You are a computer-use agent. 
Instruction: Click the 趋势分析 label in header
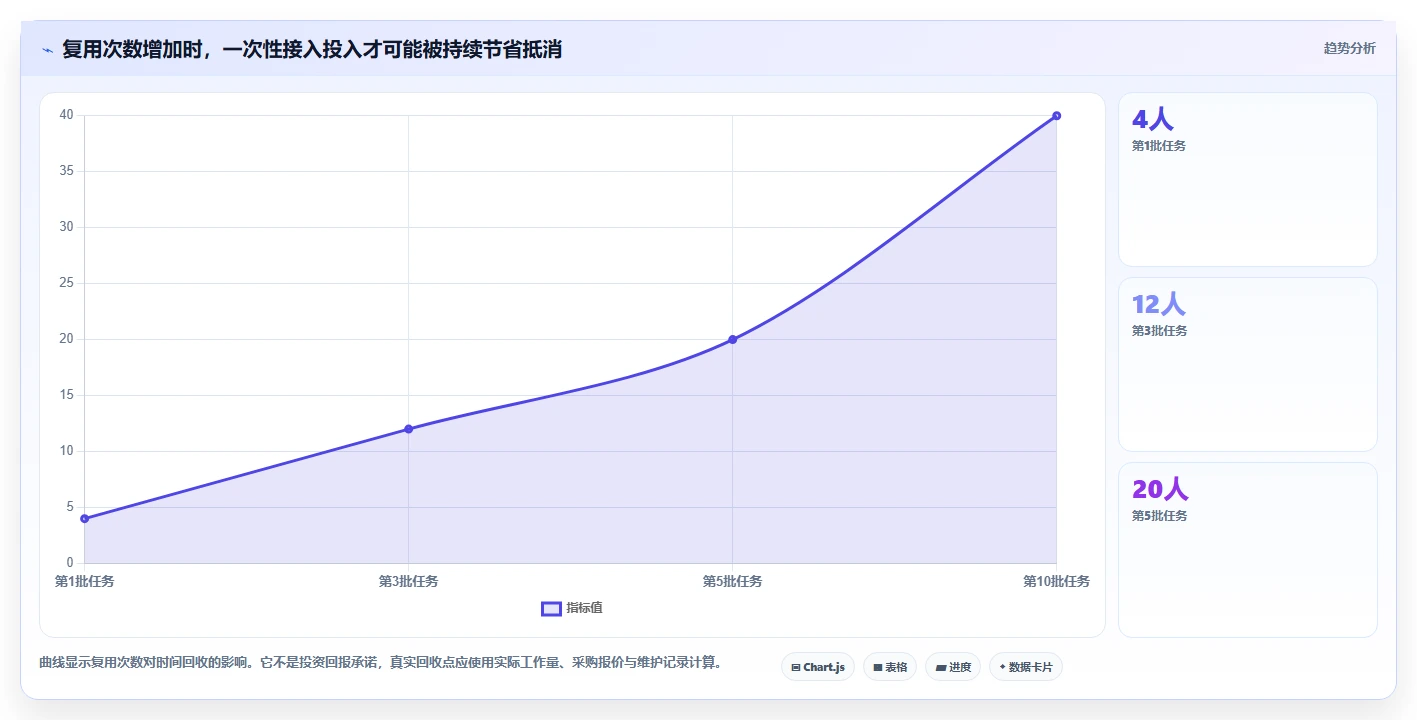click(1349, 48)
